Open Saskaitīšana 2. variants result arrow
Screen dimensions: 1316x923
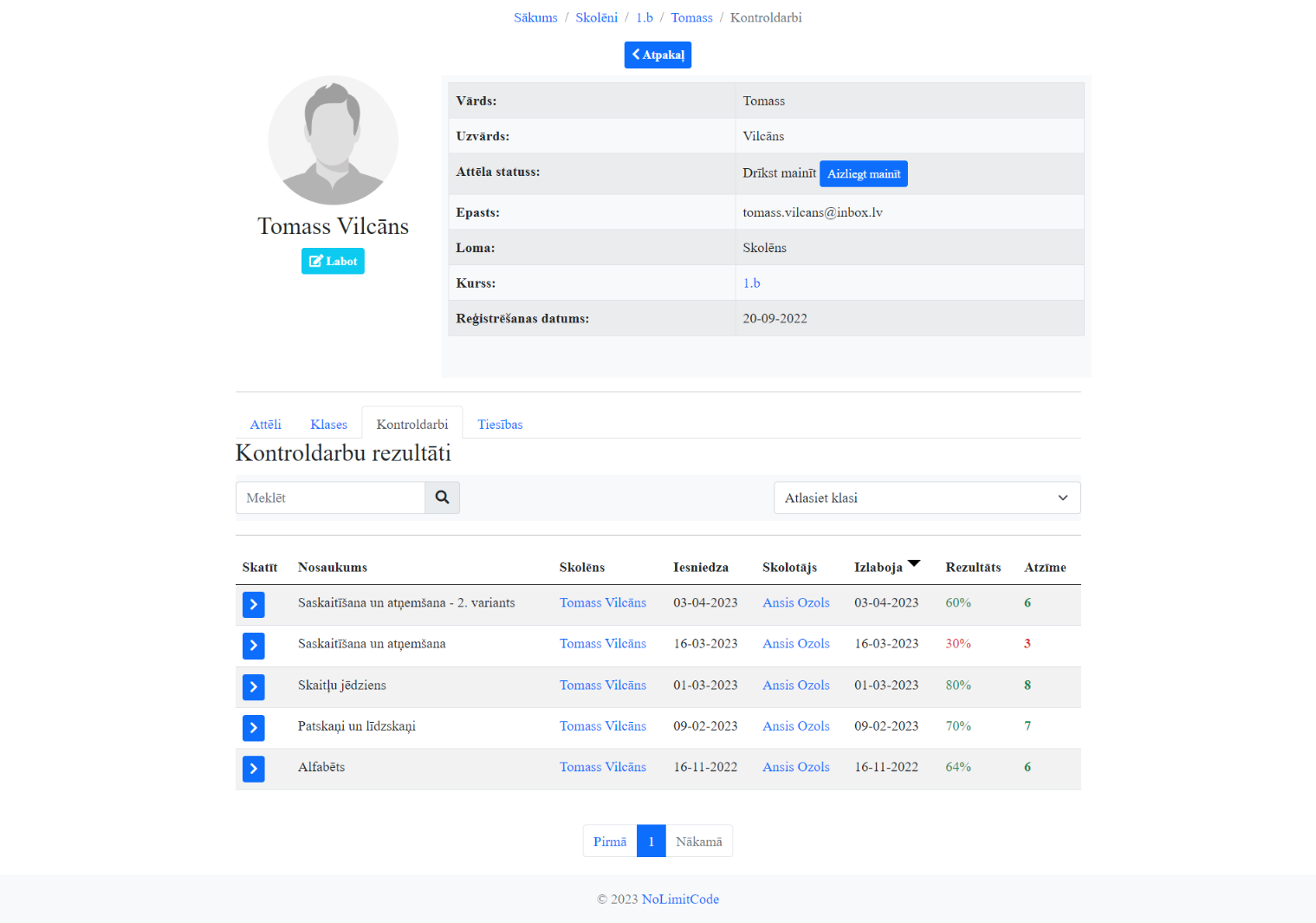point(253,605)
